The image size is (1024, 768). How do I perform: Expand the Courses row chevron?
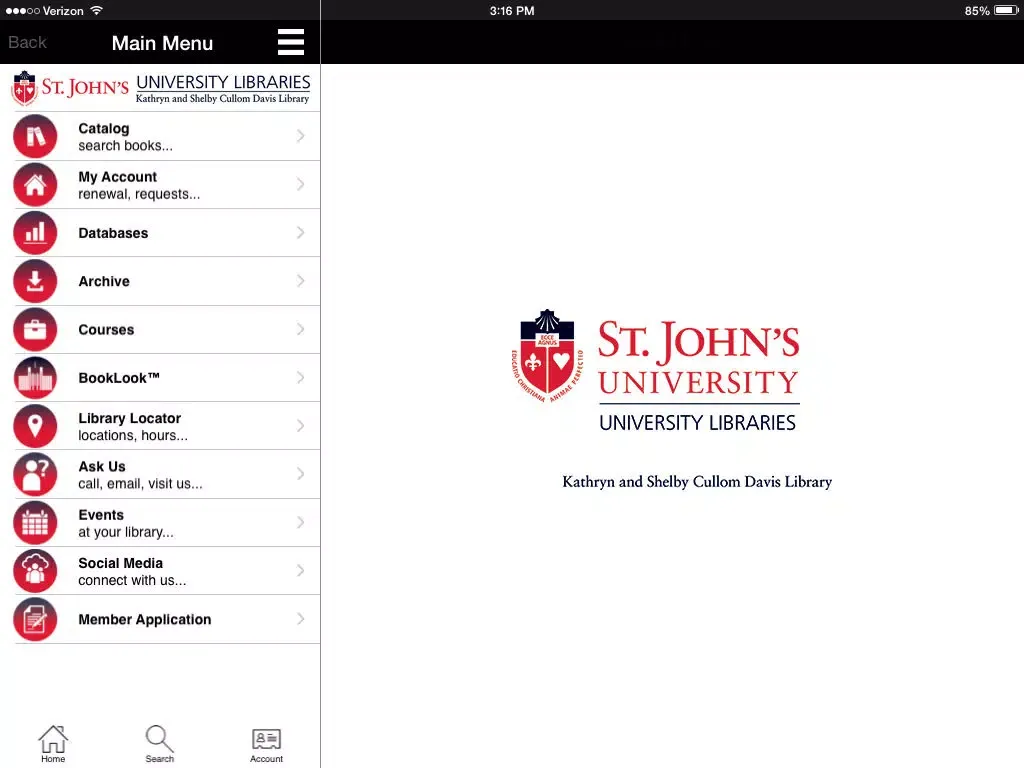tap(300, 329)
